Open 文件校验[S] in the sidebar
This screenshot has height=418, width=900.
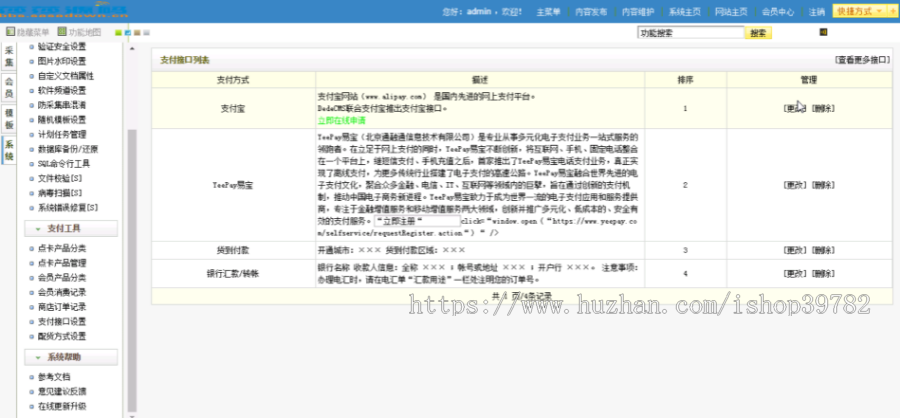(60, 178)
